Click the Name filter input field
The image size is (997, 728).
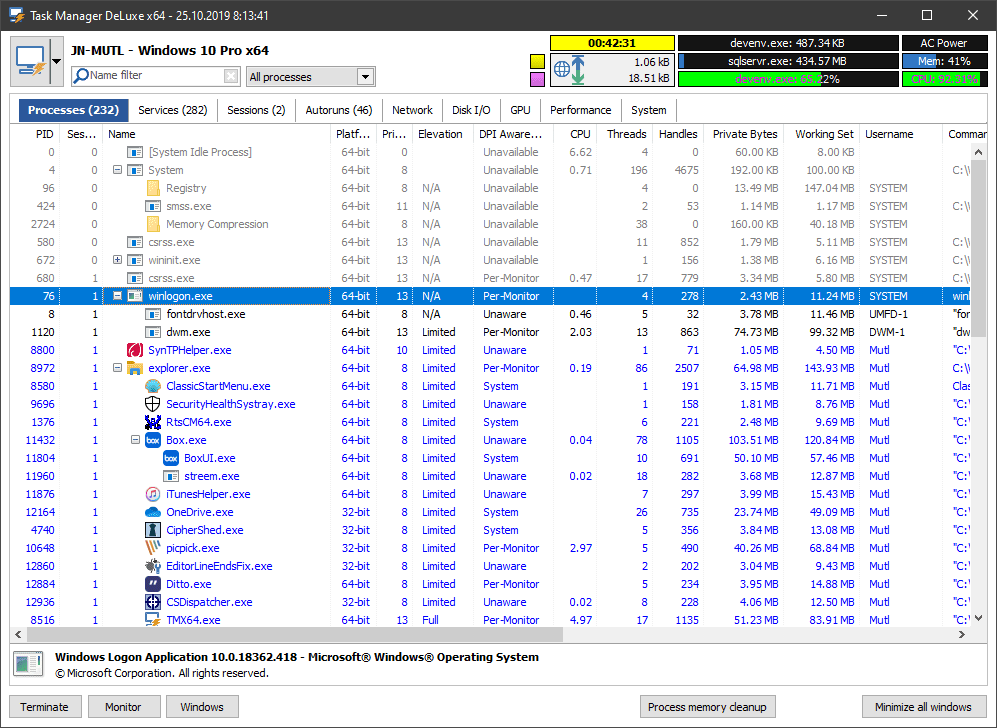click(155, 76)
